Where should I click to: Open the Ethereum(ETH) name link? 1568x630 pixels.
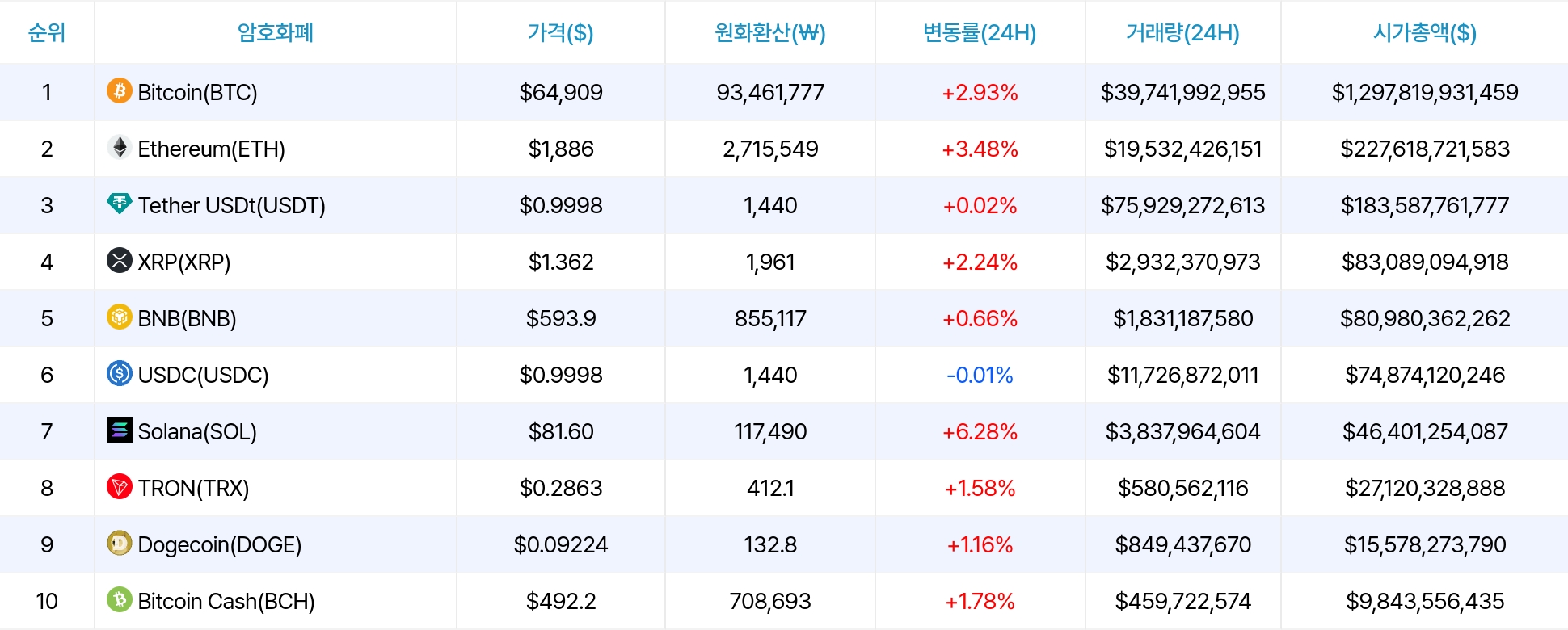211,149
